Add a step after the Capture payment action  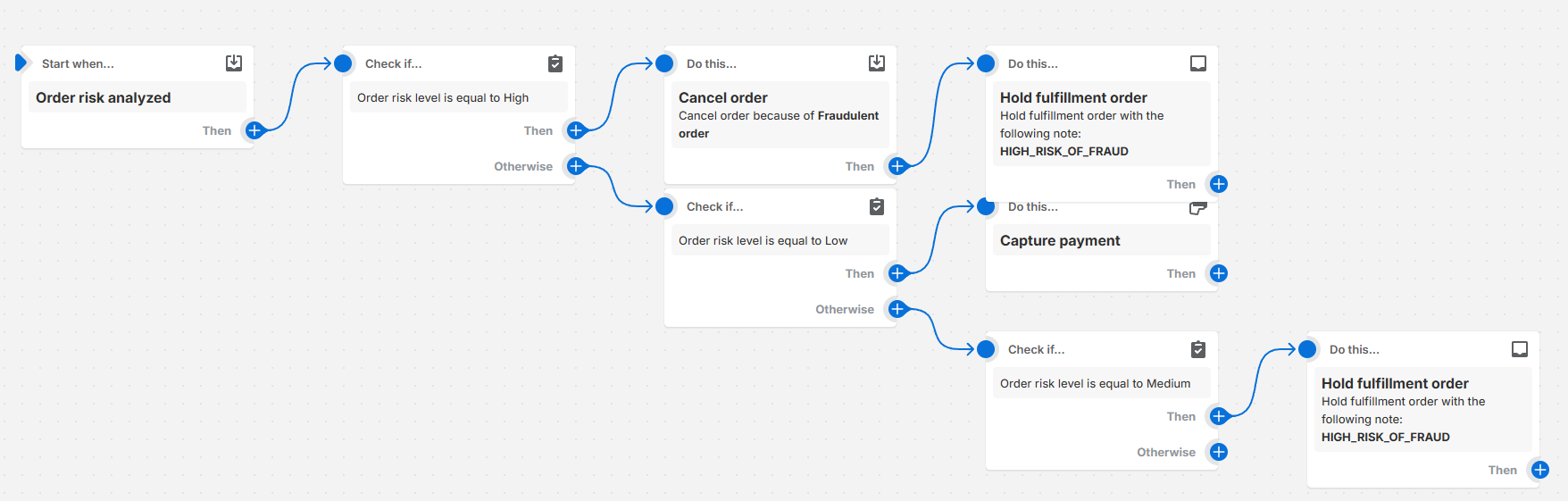click(1219, 273)
